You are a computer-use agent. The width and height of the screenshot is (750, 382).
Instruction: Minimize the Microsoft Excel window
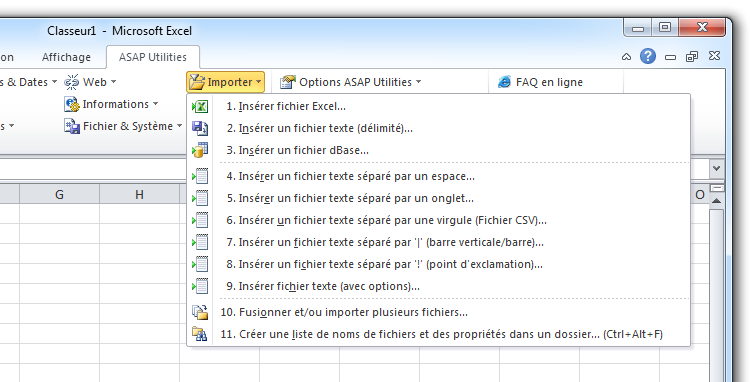(x=638, y=28)
